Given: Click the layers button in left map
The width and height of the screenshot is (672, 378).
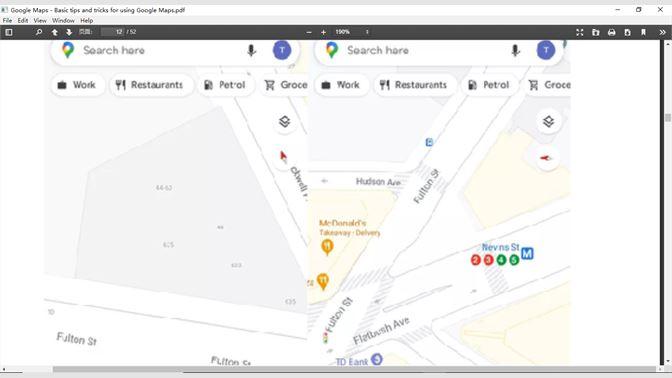Looking at the screenshot, I should click(285, 122).
